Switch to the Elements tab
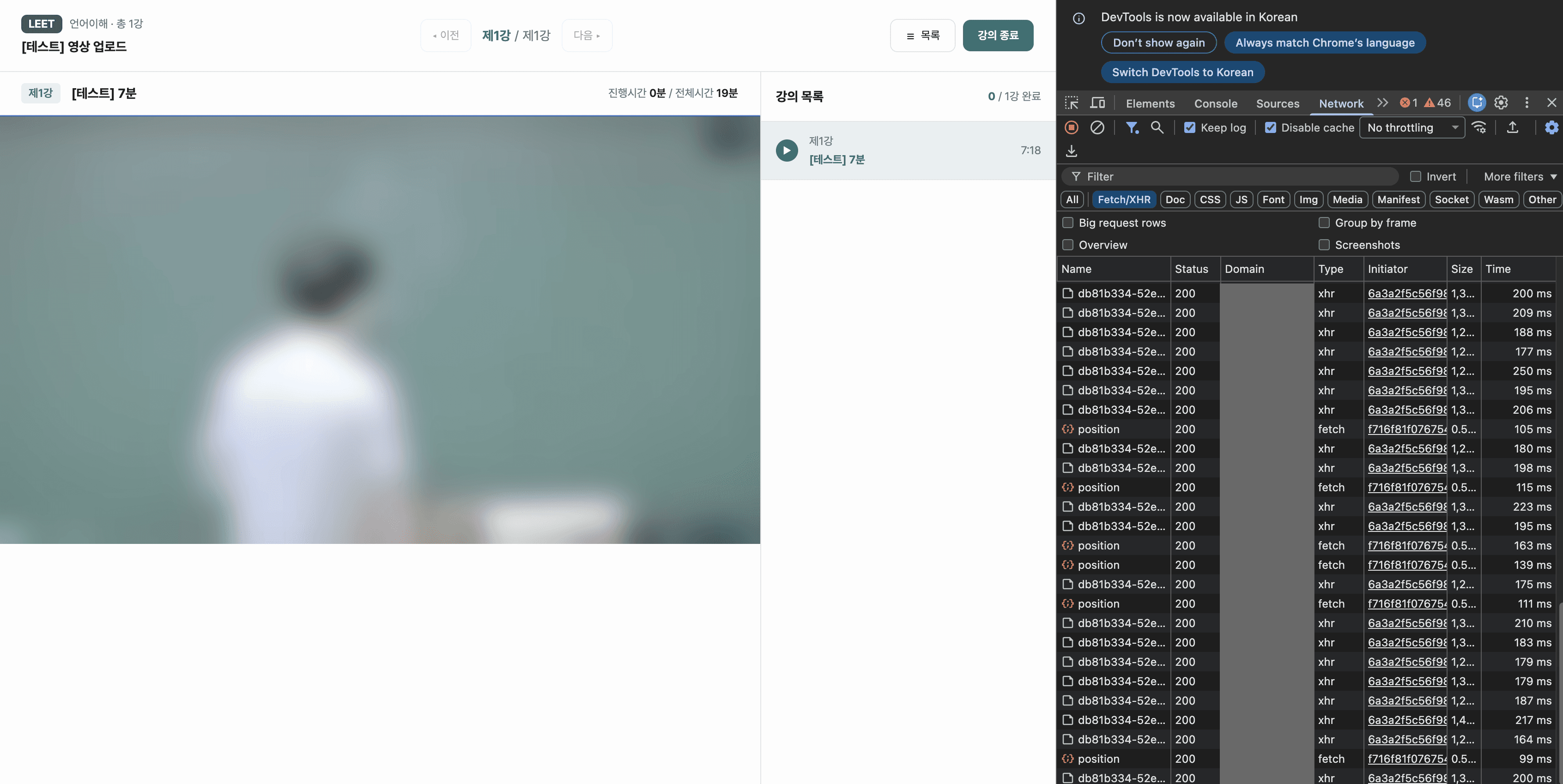Viewport: 1563px width, 784px height. point(1151,104)
